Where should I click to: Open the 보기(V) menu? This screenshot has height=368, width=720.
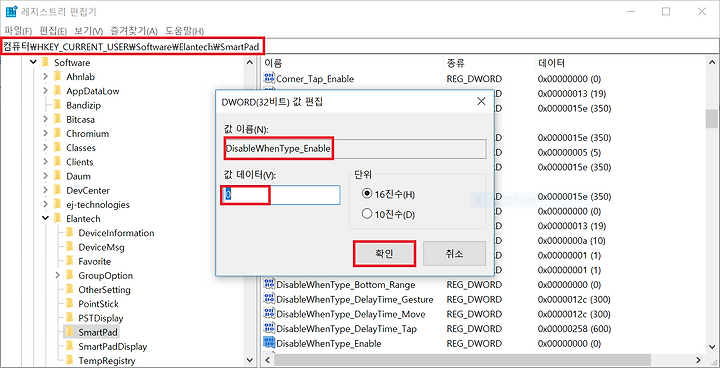click(89, 31)
